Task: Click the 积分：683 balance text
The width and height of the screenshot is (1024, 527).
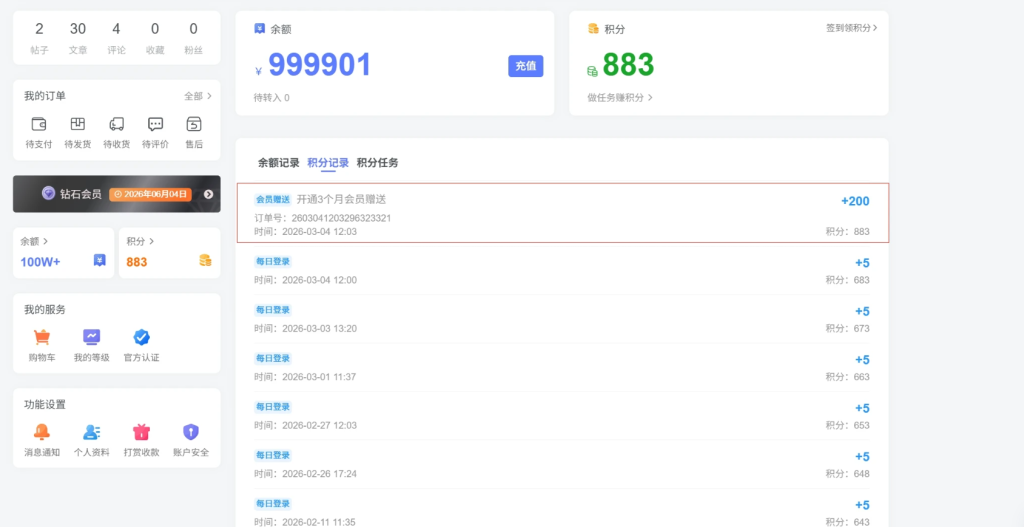Action: pos(848,280)
